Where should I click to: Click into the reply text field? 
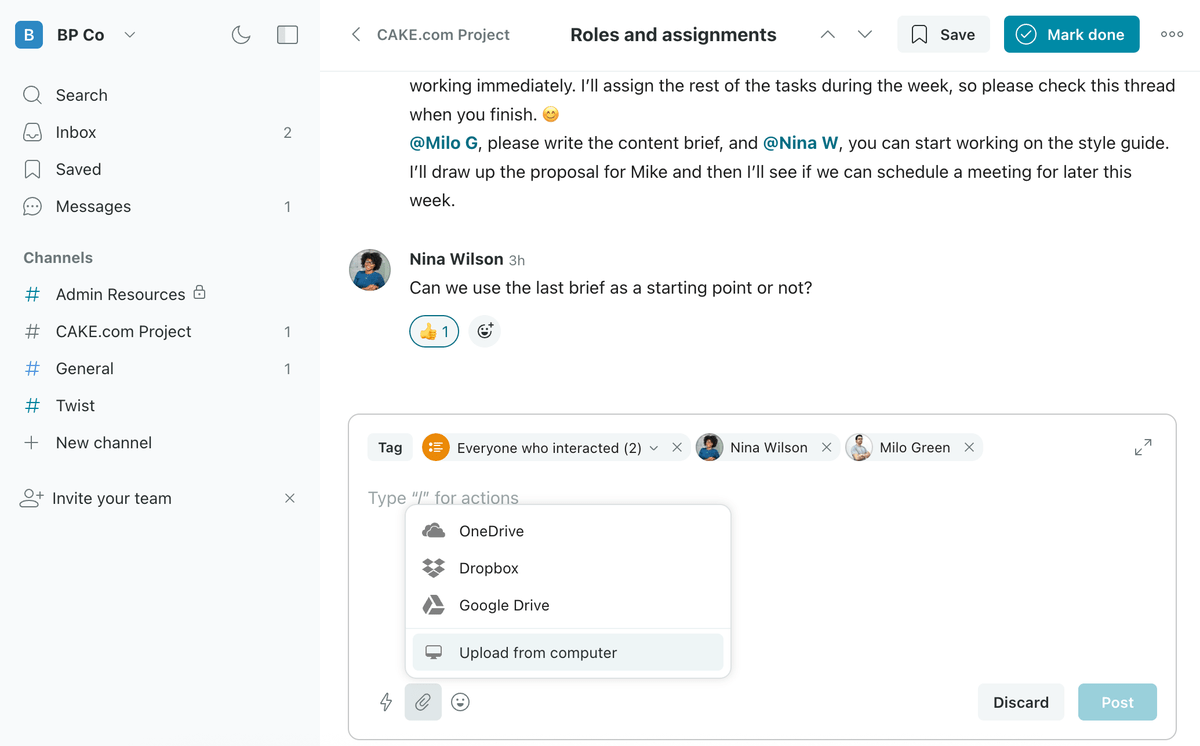(x=800, y=498)
